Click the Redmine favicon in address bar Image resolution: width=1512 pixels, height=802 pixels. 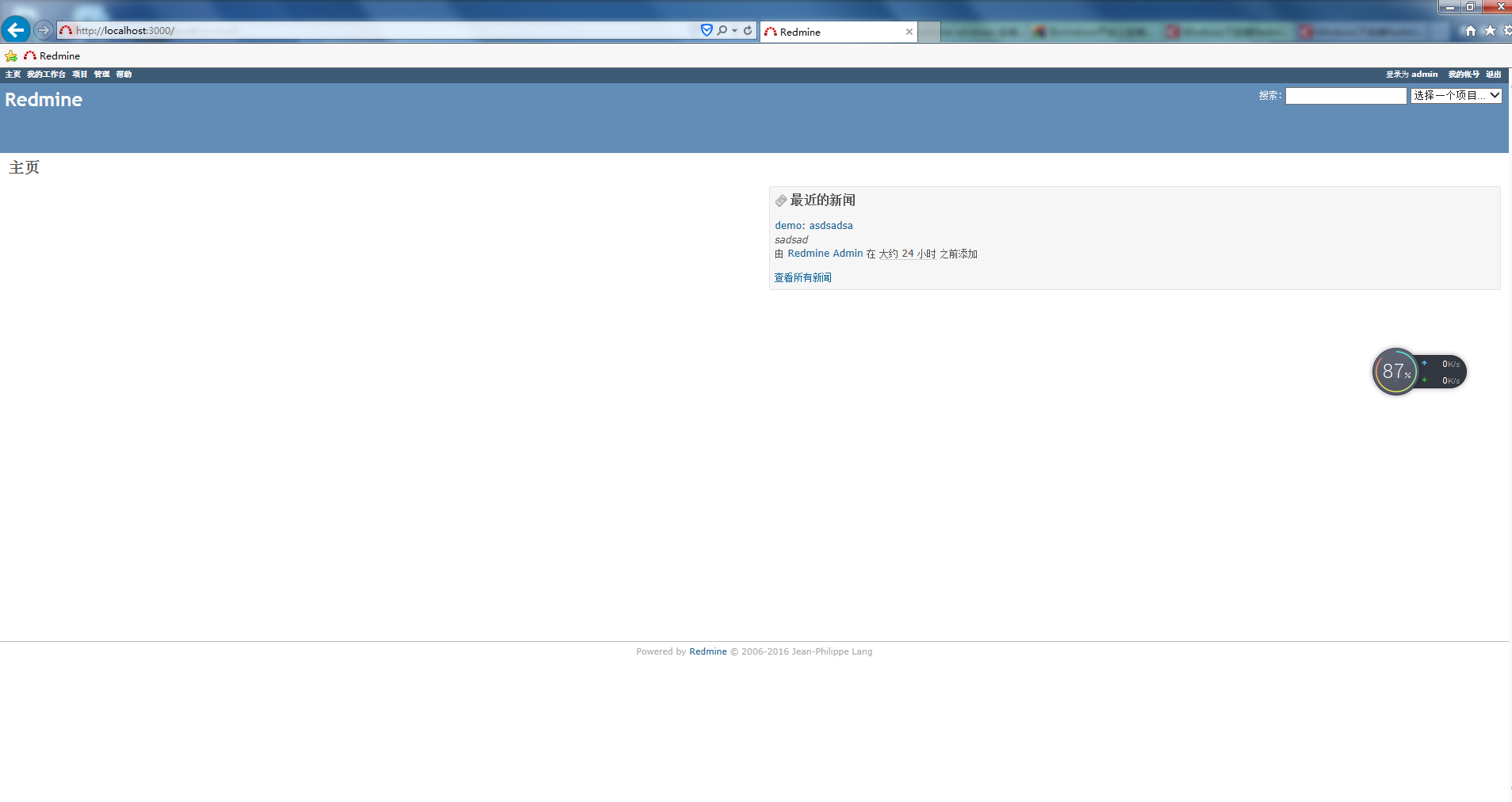(66, 31)
